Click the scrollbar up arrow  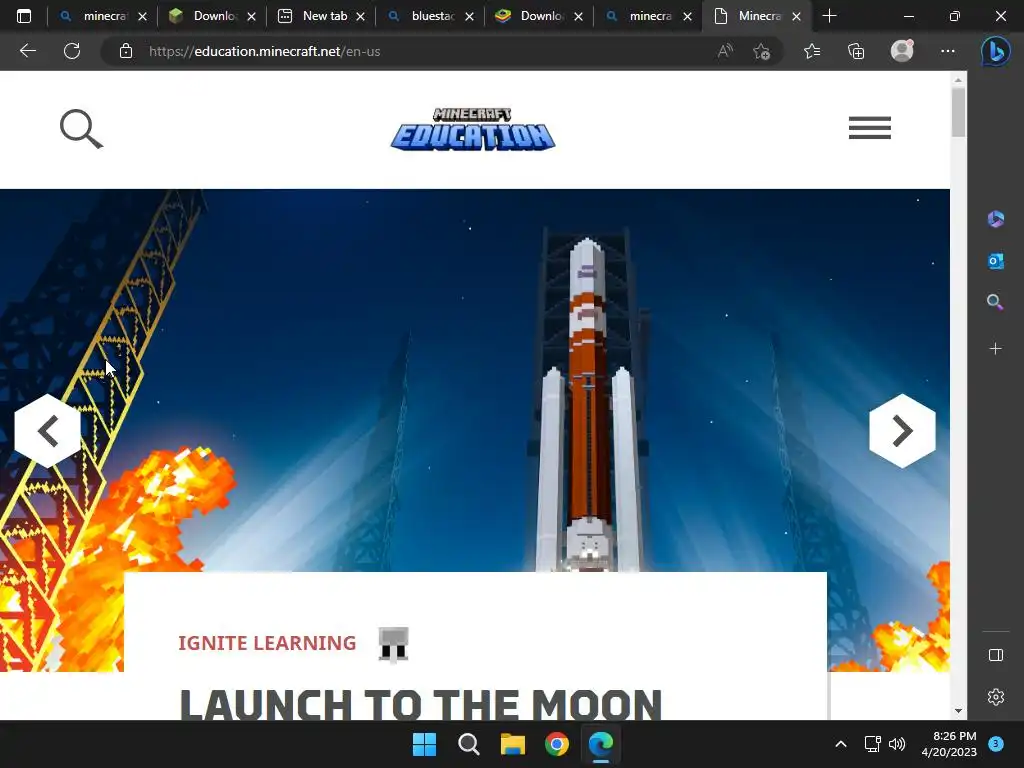[958, 80]
